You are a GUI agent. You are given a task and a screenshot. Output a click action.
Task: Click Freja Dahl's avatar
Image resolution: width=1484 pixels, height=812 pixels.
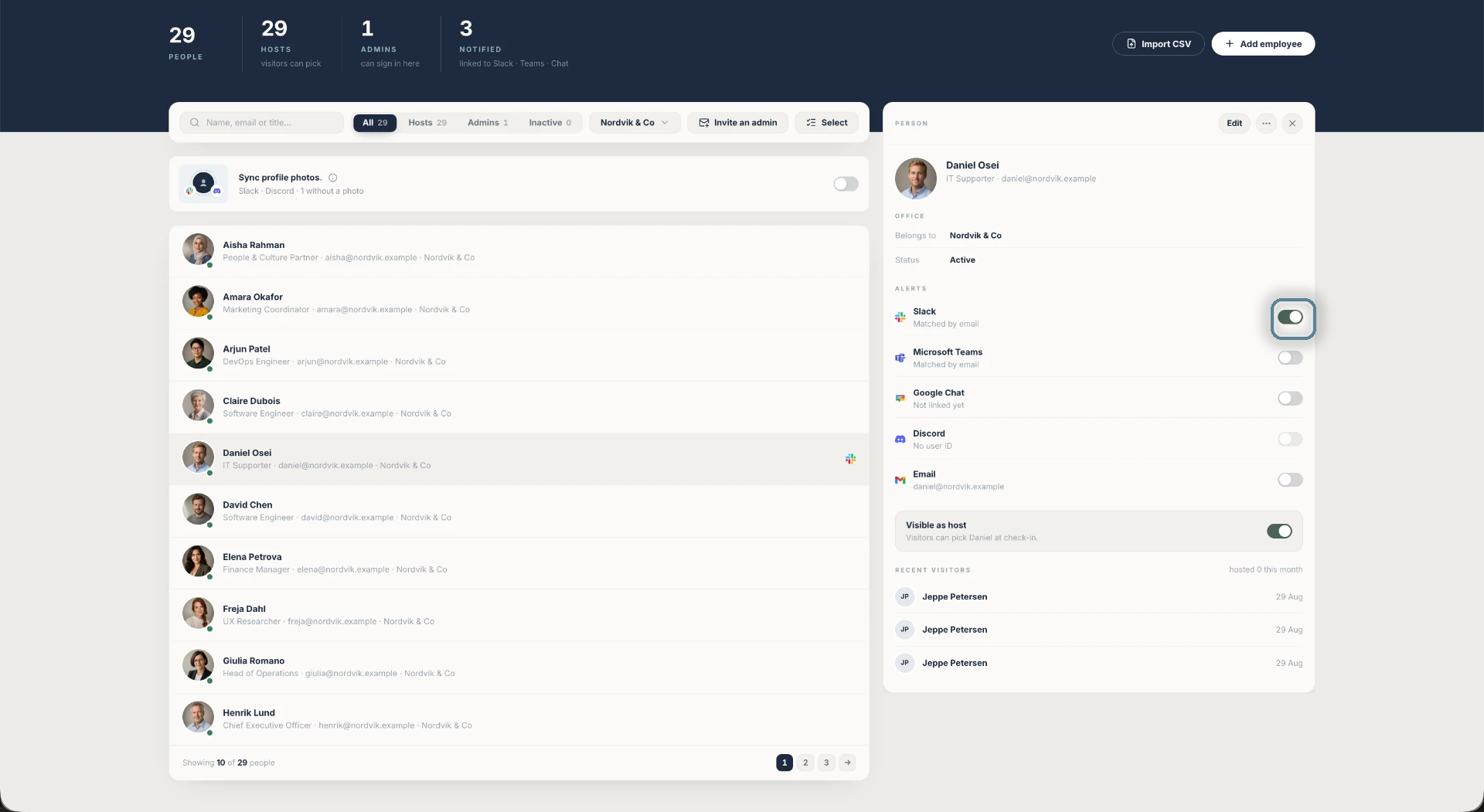point(198,613)
